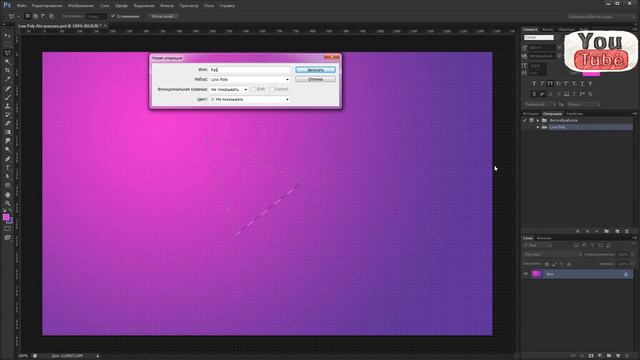Select the Healing Brush tool
Screen dimensions: 640x360
click(x=8, y=89)
